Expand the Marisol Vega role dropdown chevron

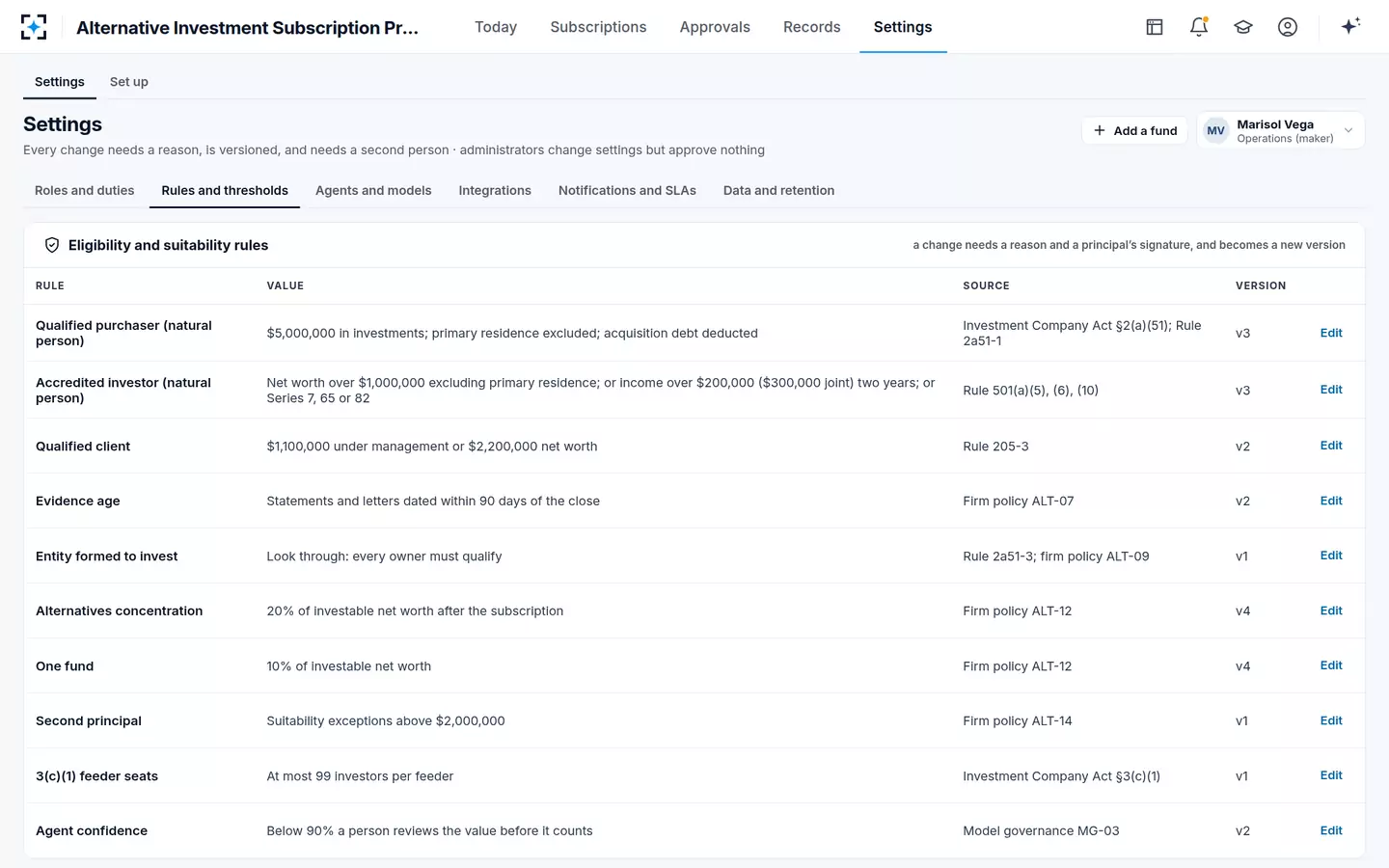(x=1348, y=131)
